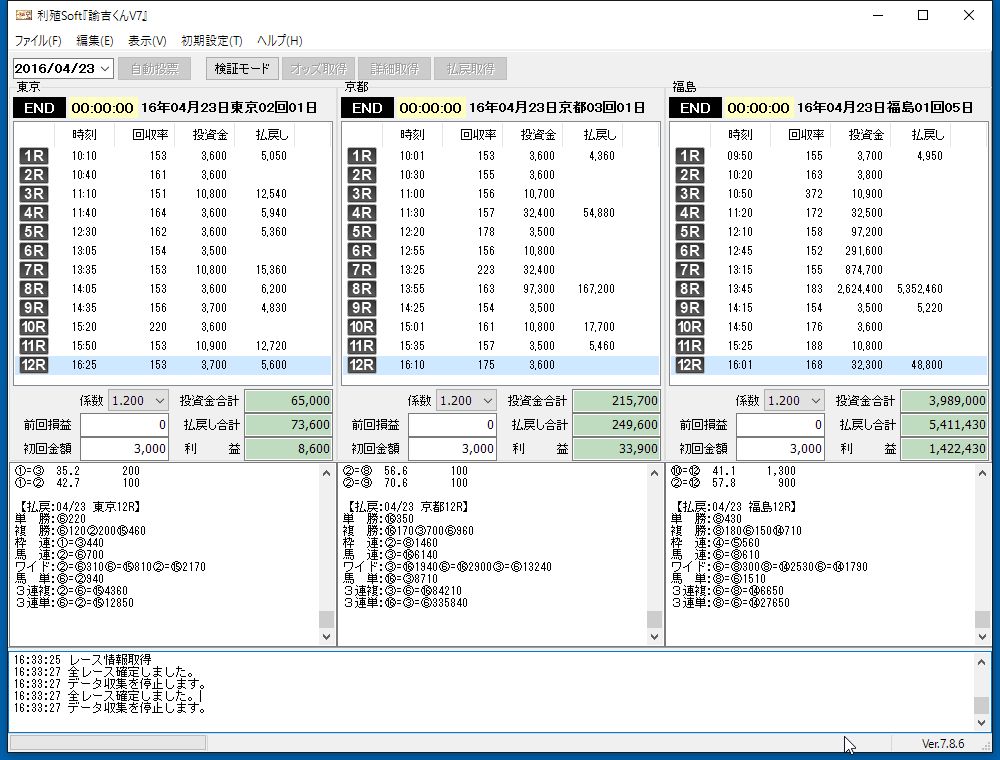Select the 8R race badge in 京都 panel
The image size is (1000, 760).
[x=361, y=289]
